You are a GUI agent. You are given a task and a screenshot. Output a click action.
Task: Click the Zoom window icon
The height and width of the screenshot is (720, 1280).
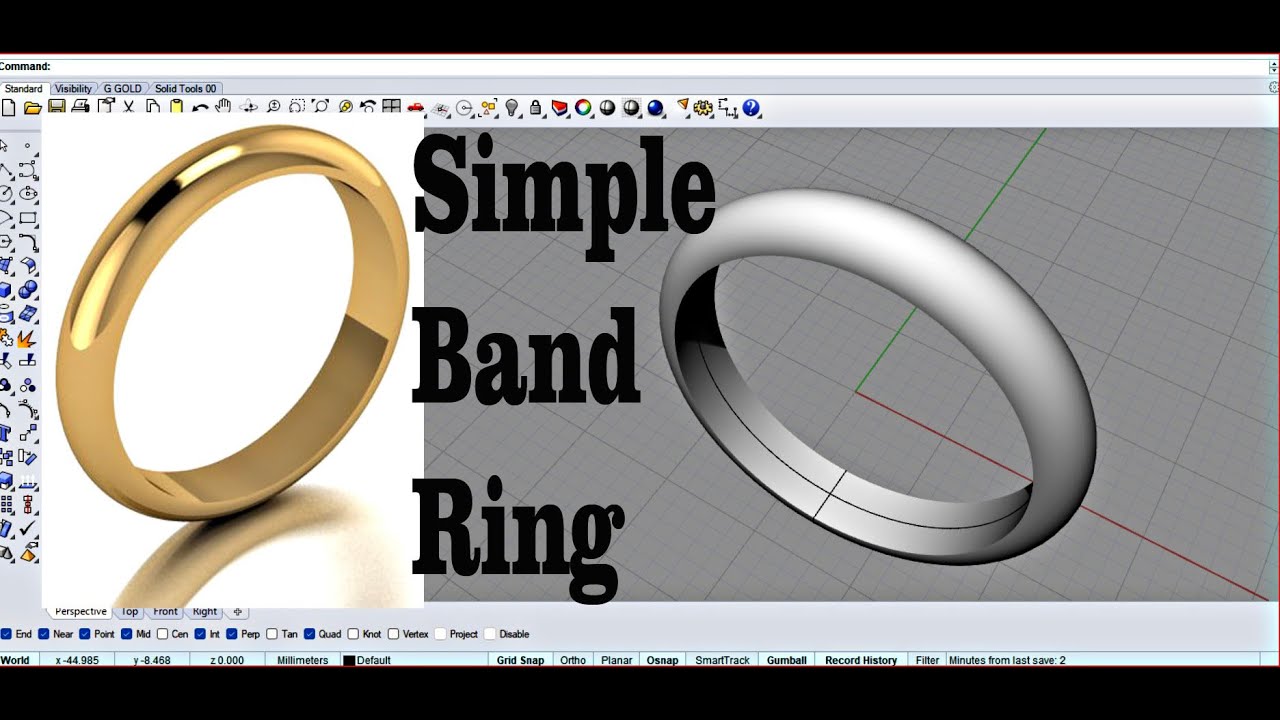(x=297, y=107)
